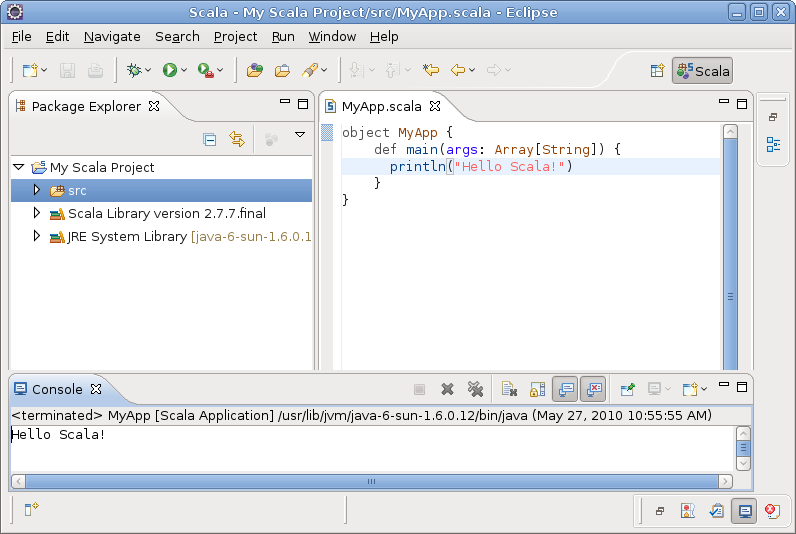Open the Run menu
Viewport: 796px width, 534px height.
click(x=283, y=37)
